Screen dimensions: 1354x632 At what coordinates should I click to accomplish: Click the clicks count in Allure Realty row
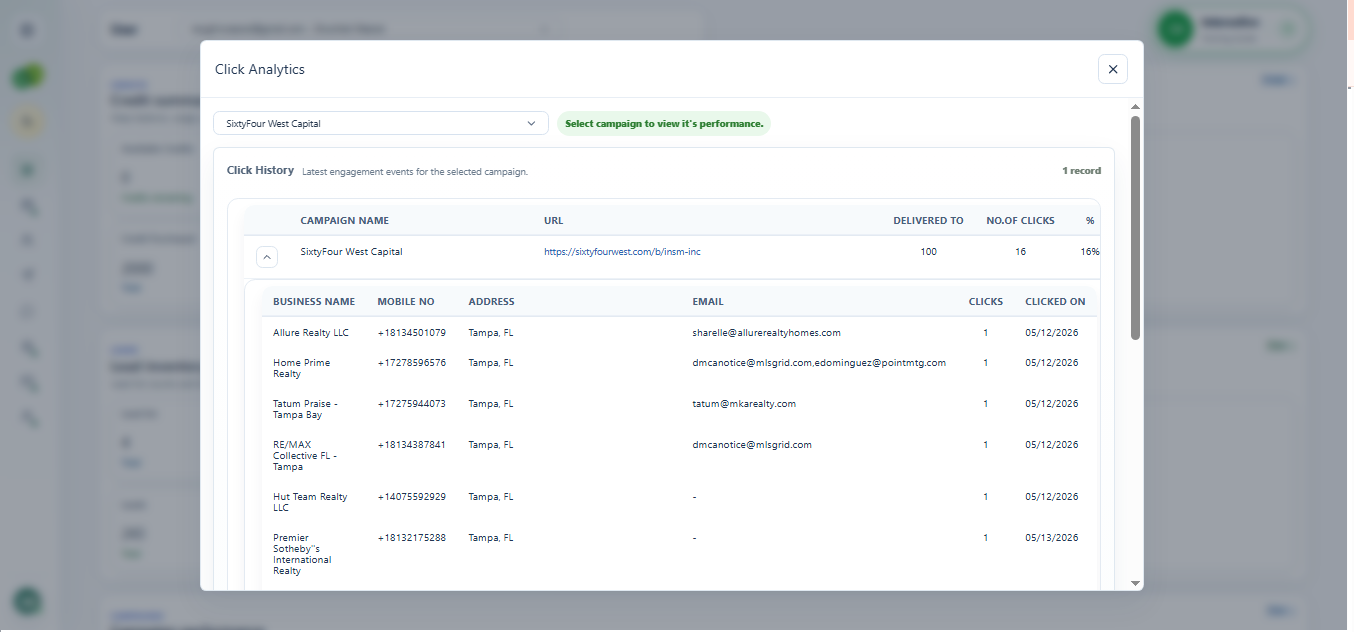pos(986,333)
